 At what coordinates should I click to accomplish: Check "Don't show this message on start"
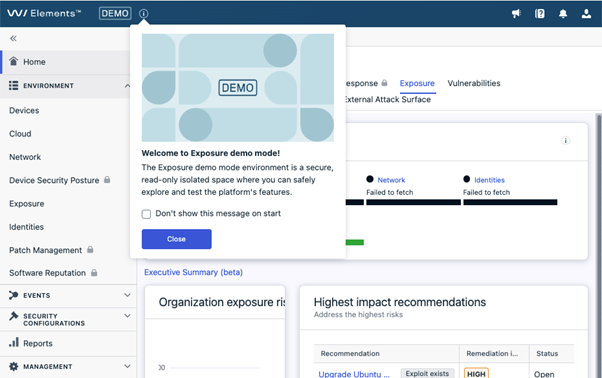pos(146,214)
